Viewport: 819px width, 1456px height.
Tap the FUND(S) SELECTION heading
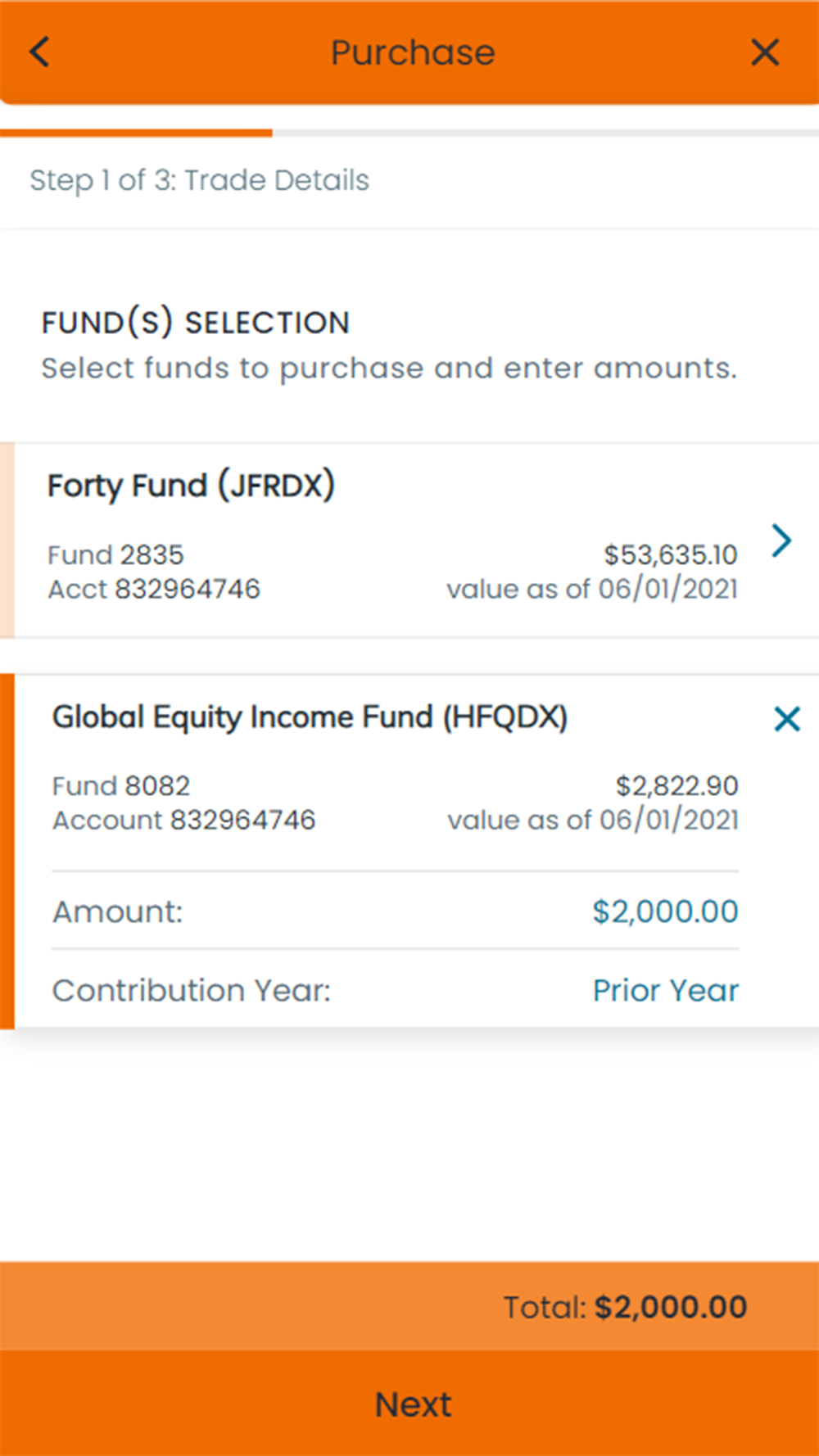[x=196, y=323]
